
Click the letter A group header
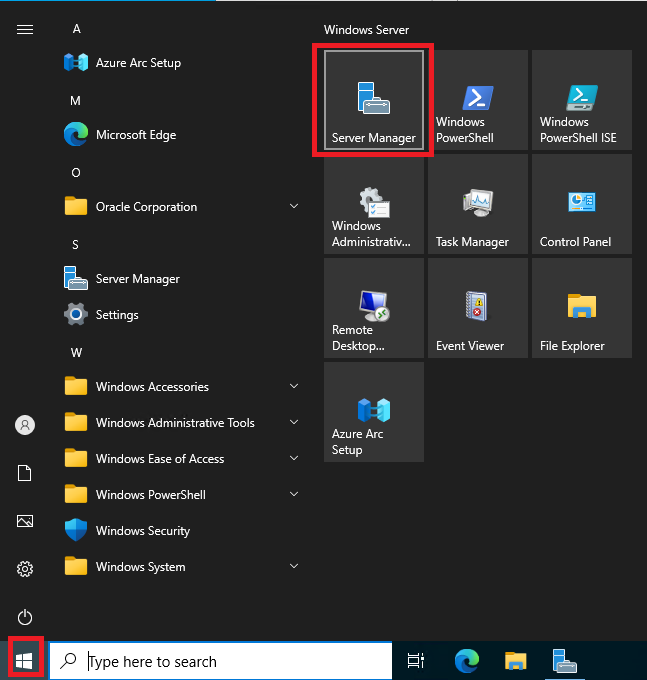(x=77, y=29)
